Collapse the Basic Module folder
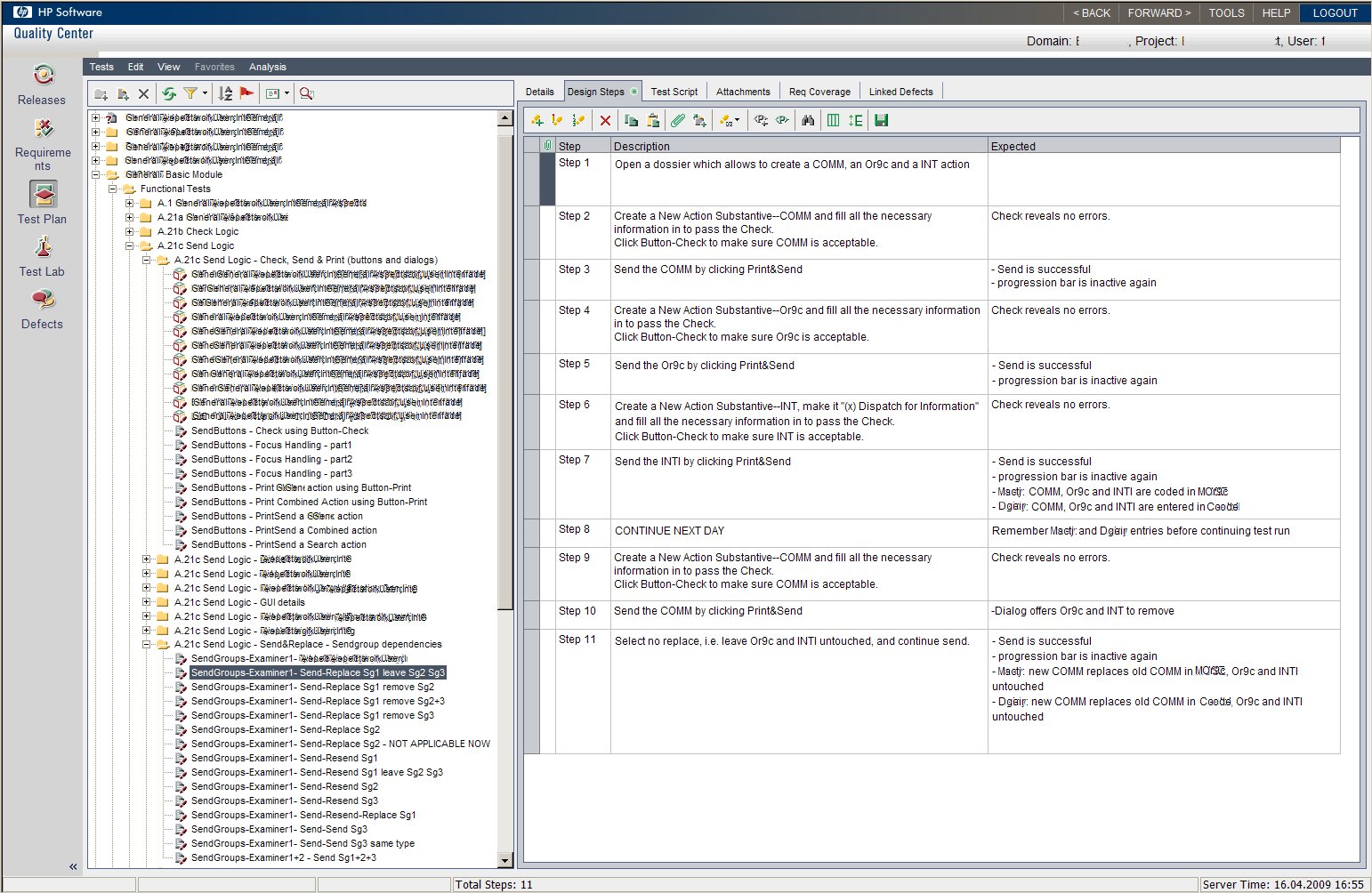The height and width of the screenshot is (893, 1372). click(96, 174)
